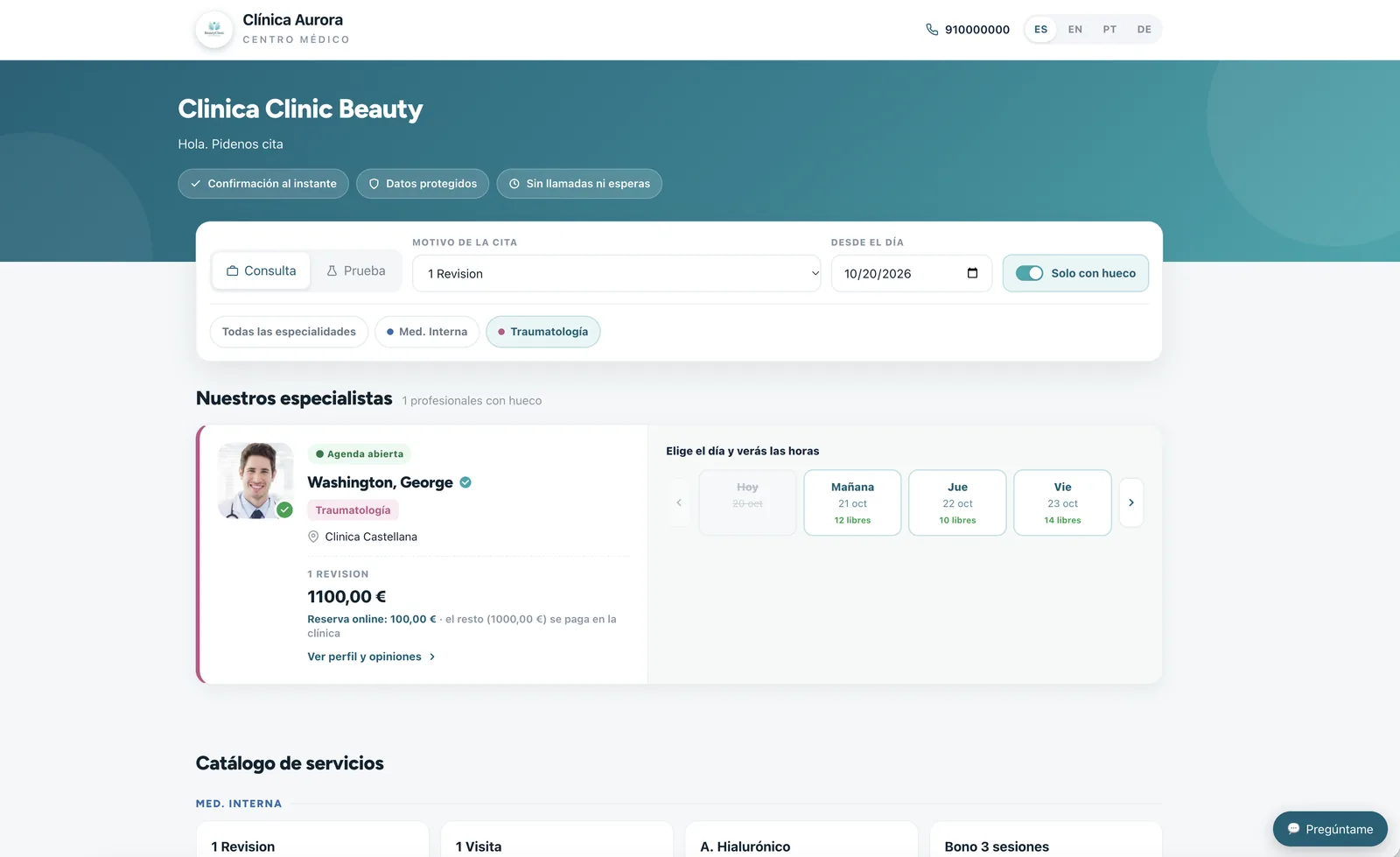Choose Mañana 21 oct day slot
1400x857 pixels.
[x=852, y=502]
